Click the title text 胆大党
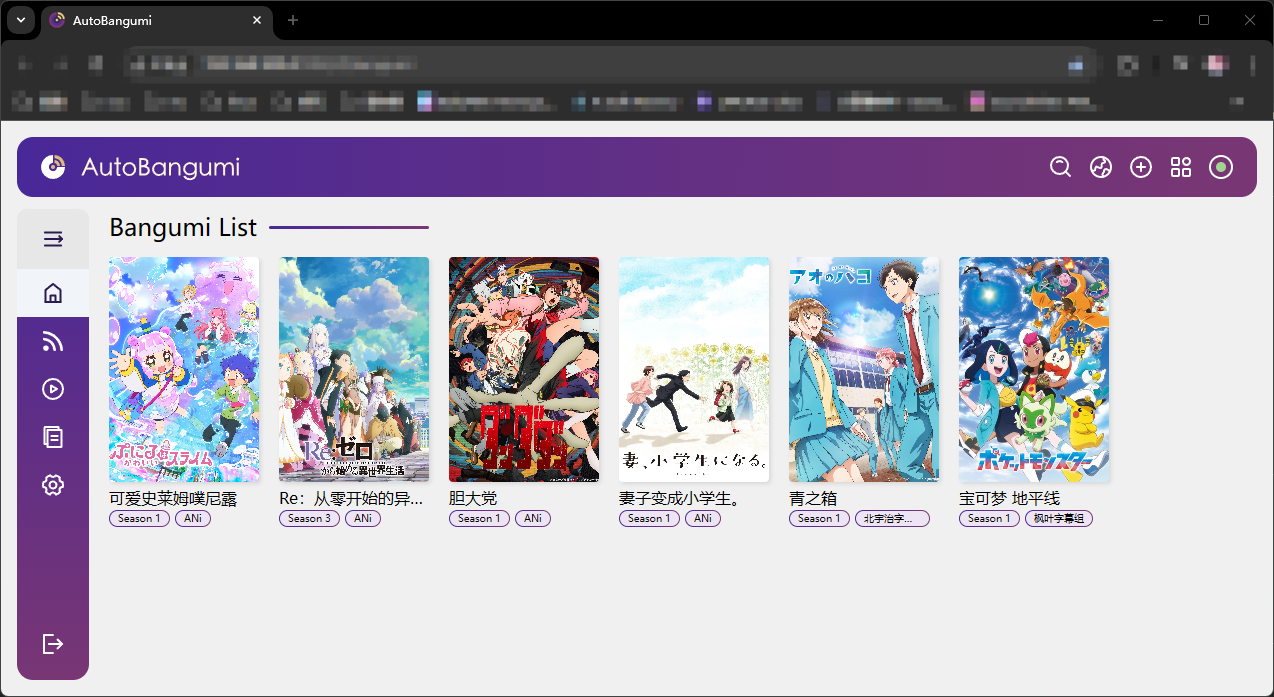This screenshot has height=697, width=1274. pyautogui.click(x=473, y=498)
